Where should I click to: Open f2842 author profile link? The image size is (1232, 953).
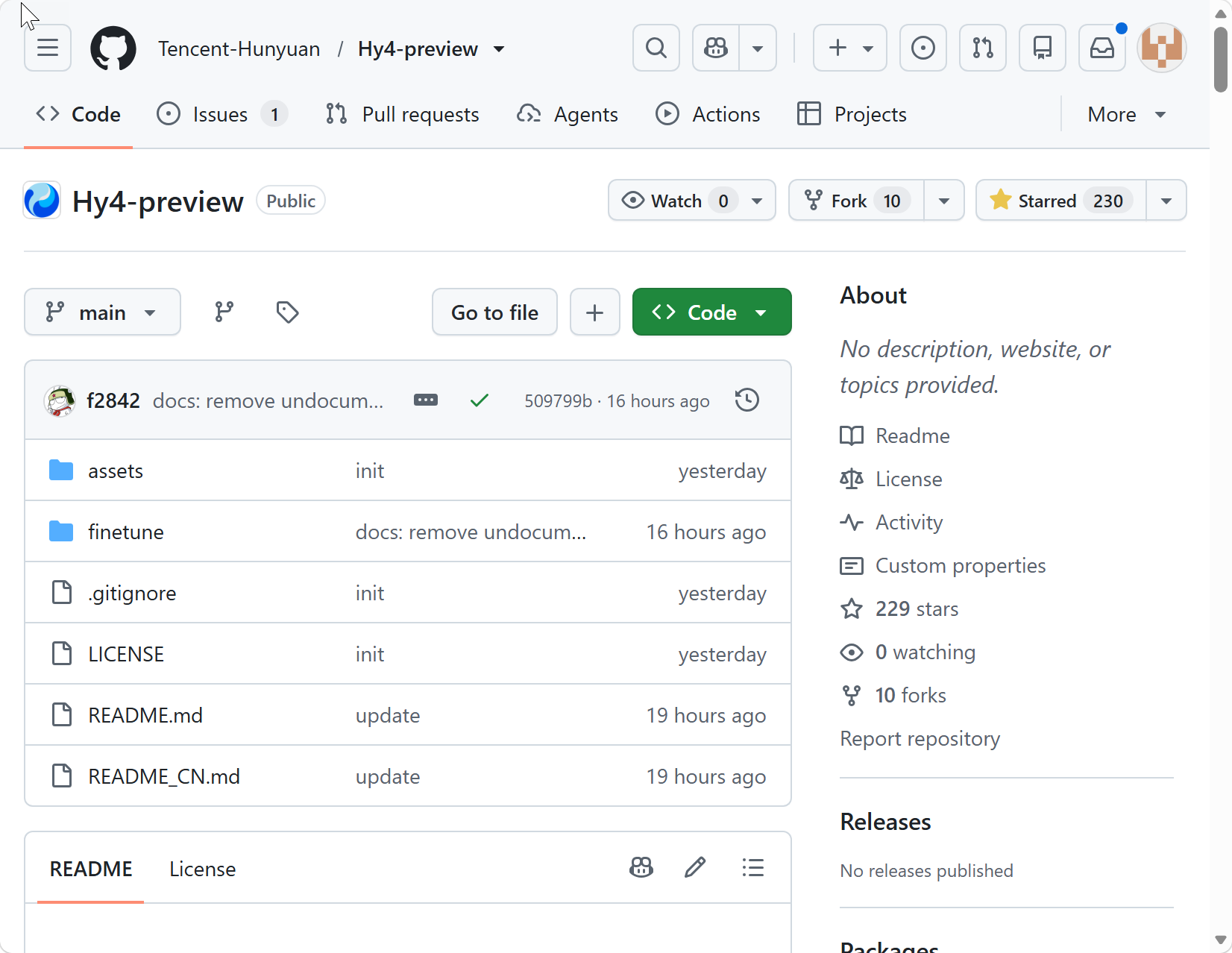pos(113,401)
